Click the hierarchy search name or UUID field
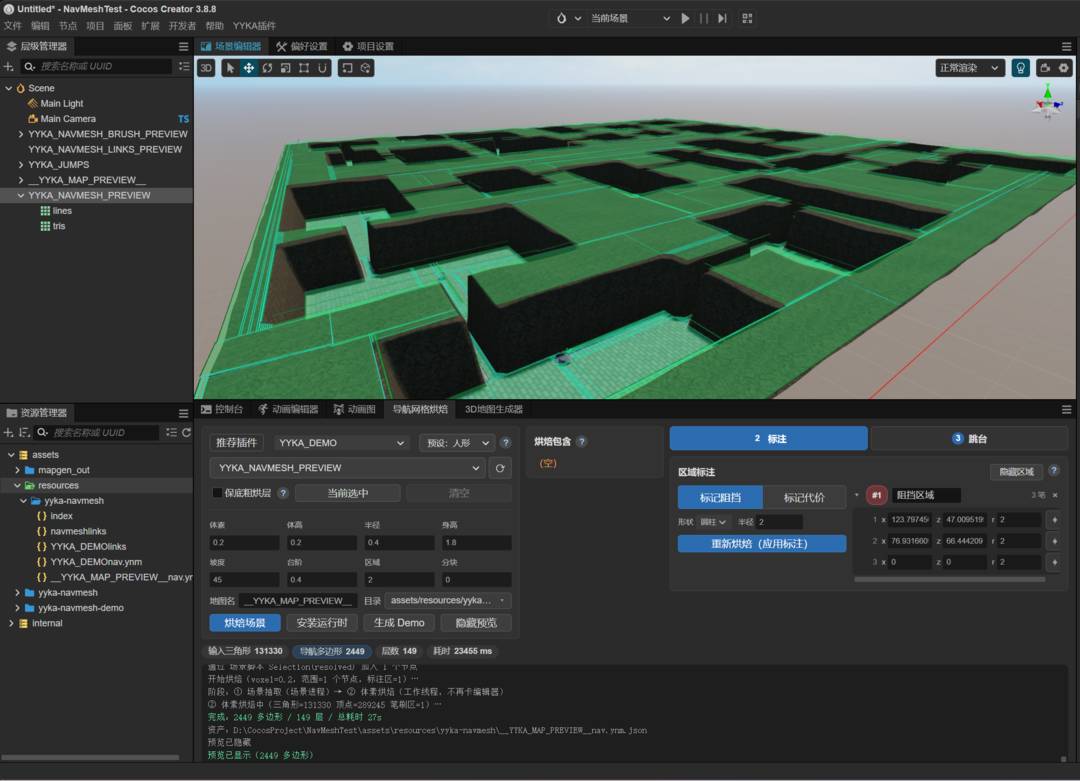The width and height of the screenshot is (1080, 781). (x=96, y=66)
